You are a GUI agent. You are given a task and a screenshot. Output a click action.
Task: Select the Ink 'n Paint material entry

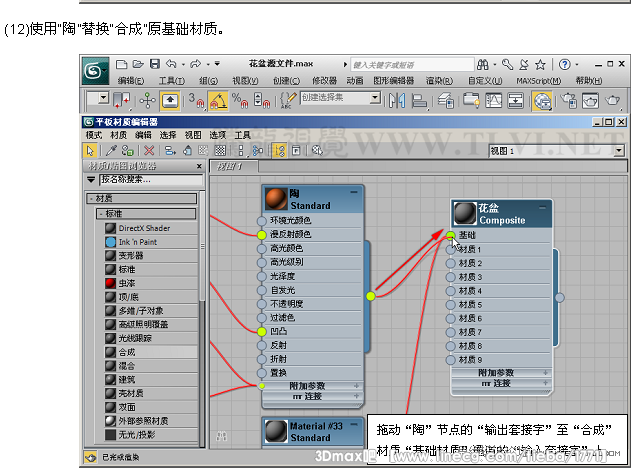[x=151, y=242]
